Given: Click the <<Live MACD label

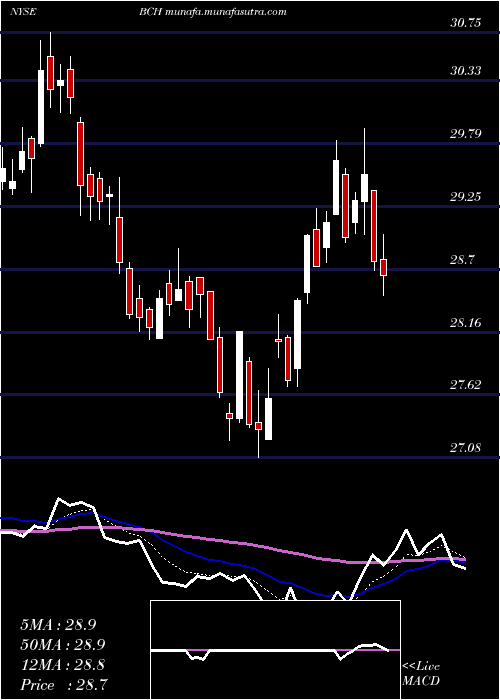Looking at the screenshot, I should click(x=421, y=674).
